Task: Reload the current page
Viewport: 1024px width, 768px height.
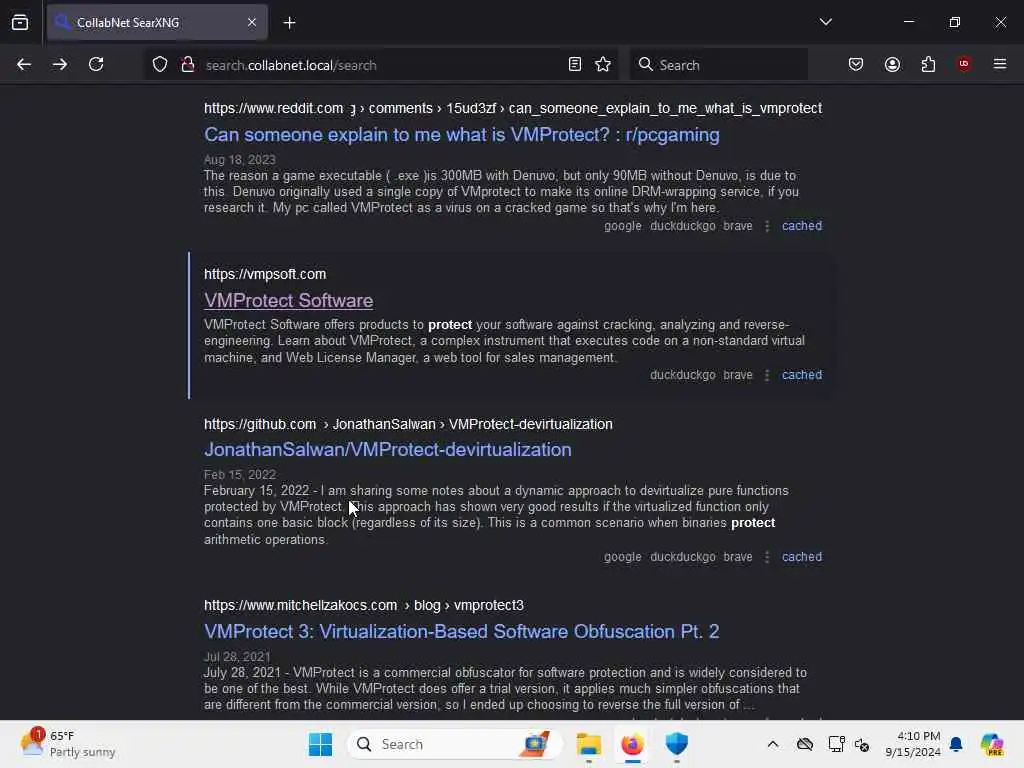Action: tap(96, 65)
